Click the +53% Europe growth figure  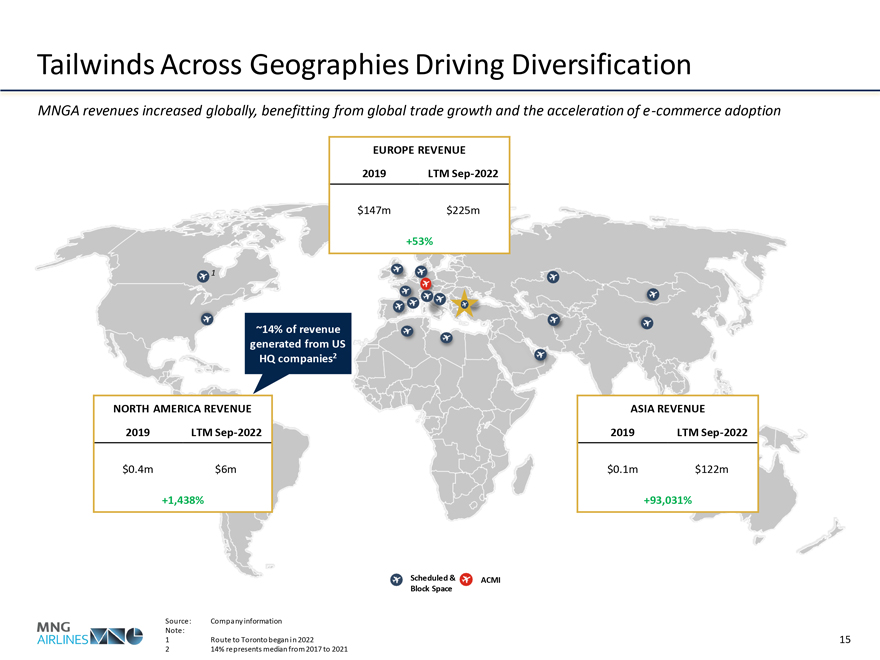[419, 241]
